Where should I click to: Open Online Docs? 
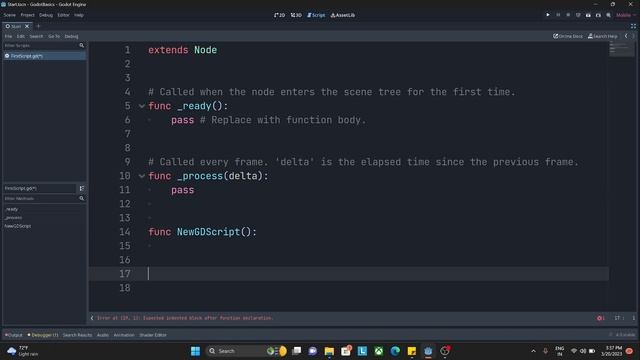tap(568, 36)
